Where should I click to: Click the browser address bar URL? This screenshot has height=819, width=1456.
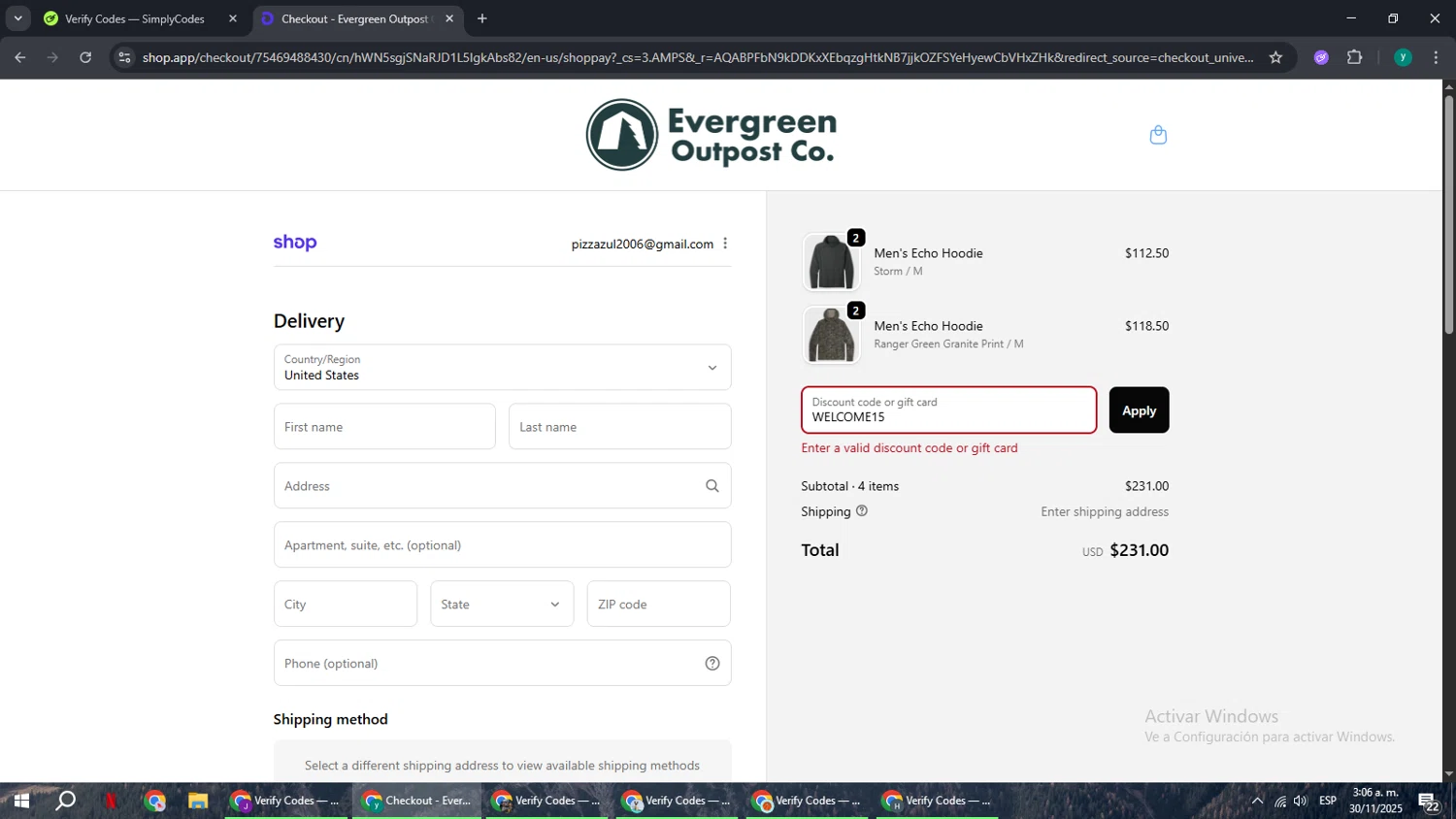[x=697, y=57]
